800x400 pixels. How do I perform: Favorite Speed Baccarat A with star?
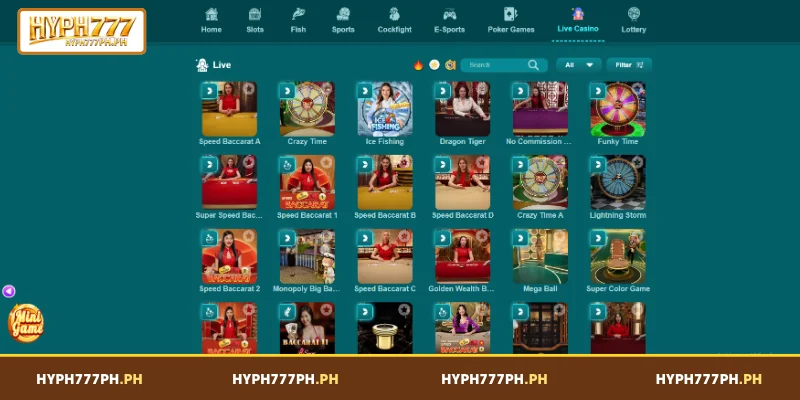(248, 89)
